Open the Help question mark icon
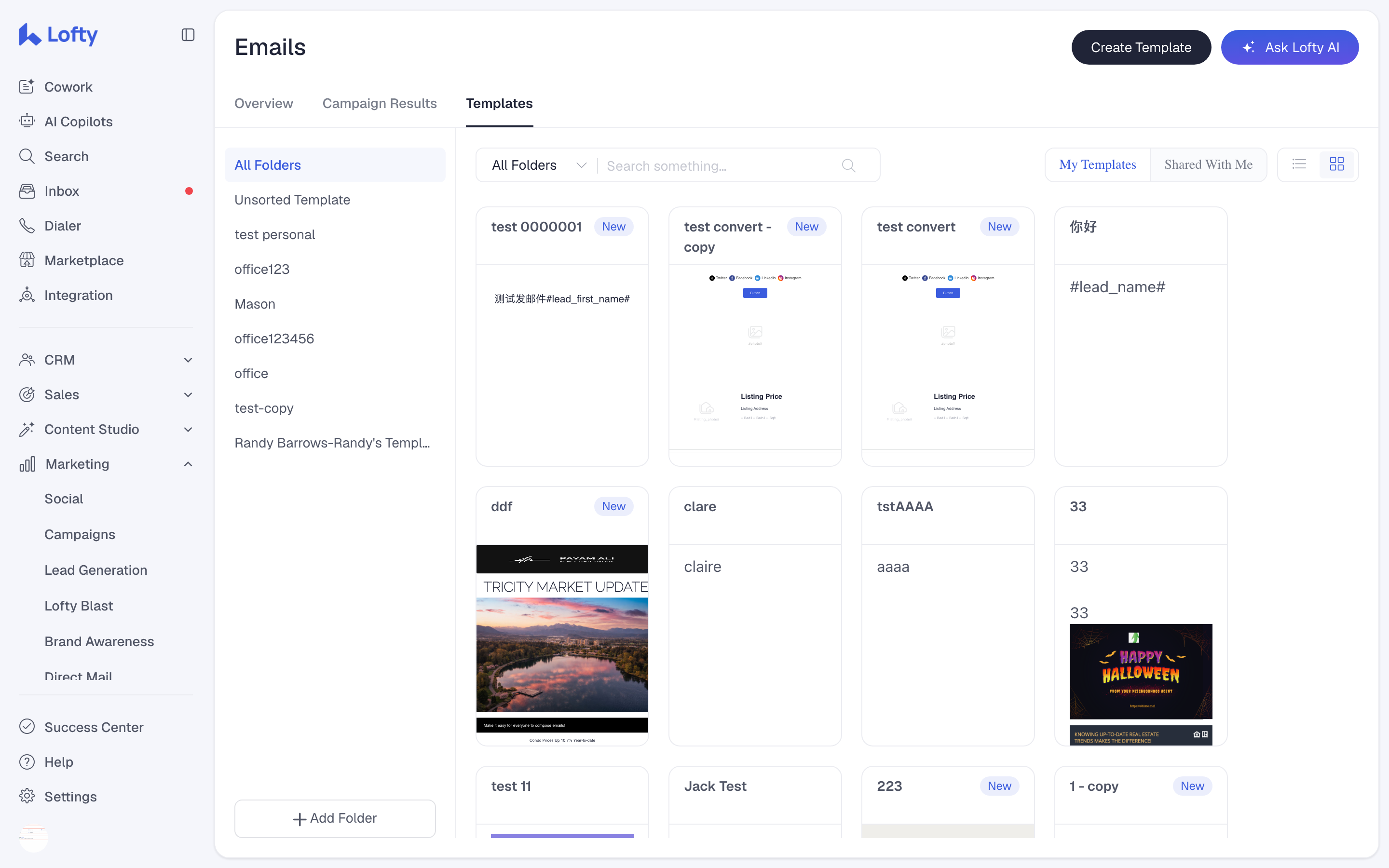The width and height of the screenshot is (1389, 868). pyautogui.click(x=27, y=762)
